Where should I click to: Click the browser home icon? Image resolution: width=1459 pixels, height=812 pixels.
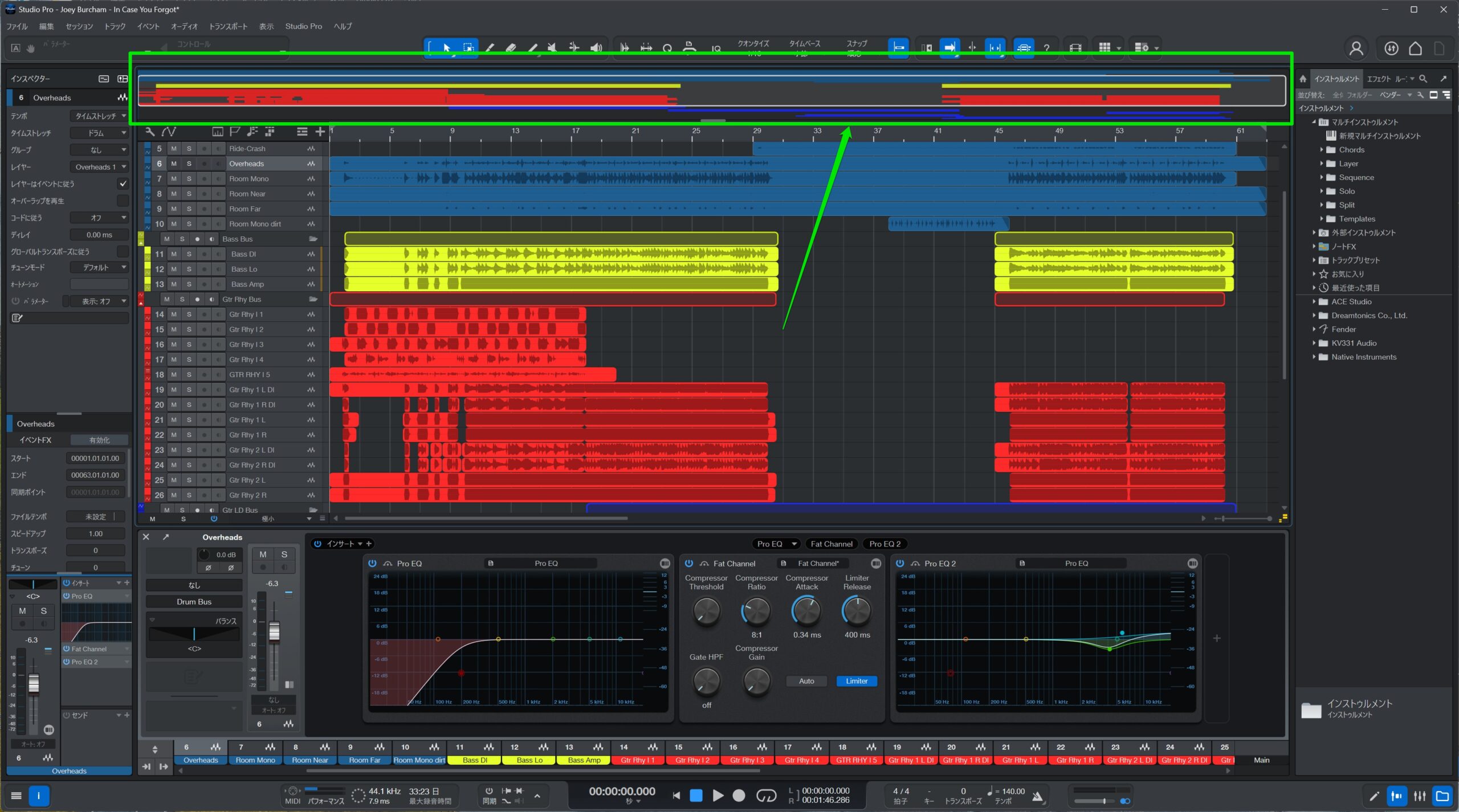(1303, 79)
